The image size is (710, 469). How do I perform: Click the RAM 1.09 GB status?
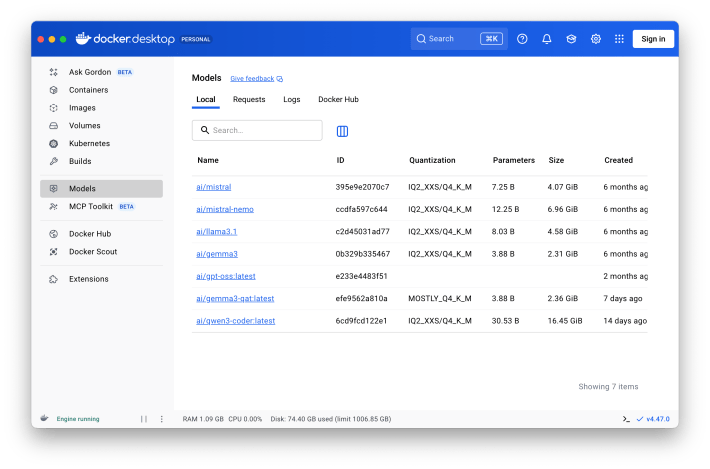tap(203, 419)
